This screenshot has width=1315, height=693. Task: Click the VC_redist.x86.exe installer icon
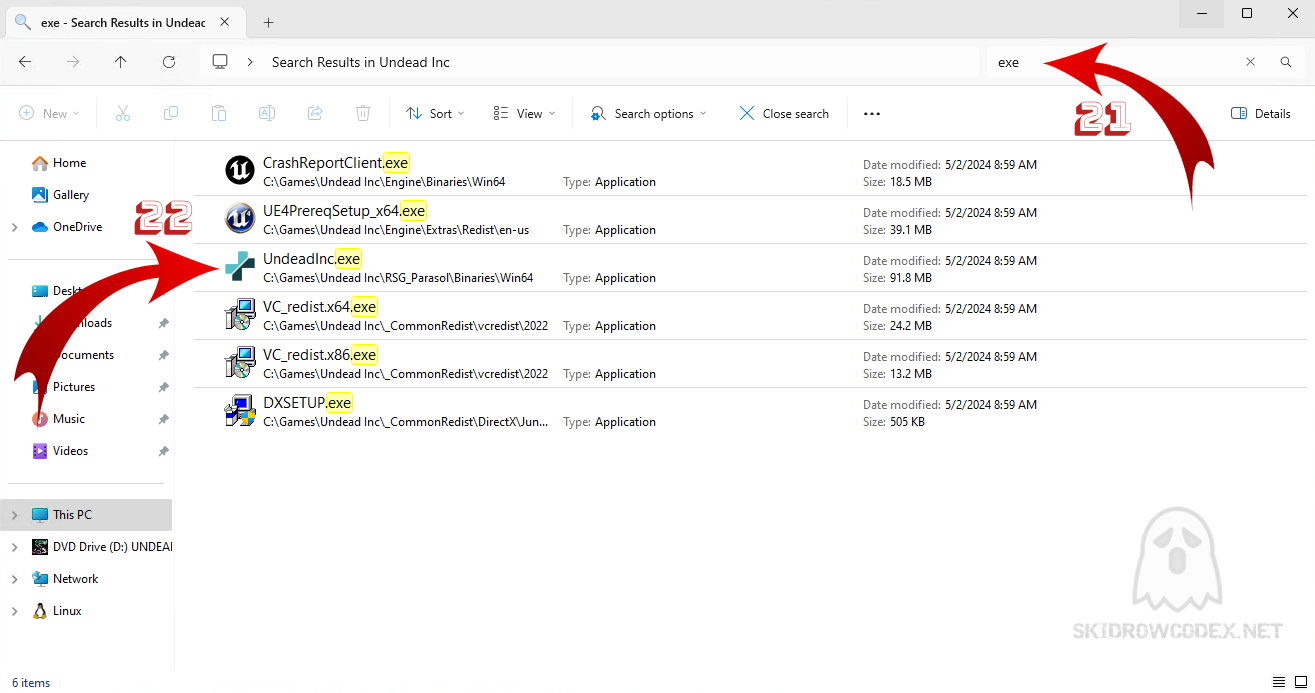(x=240, y=363)
